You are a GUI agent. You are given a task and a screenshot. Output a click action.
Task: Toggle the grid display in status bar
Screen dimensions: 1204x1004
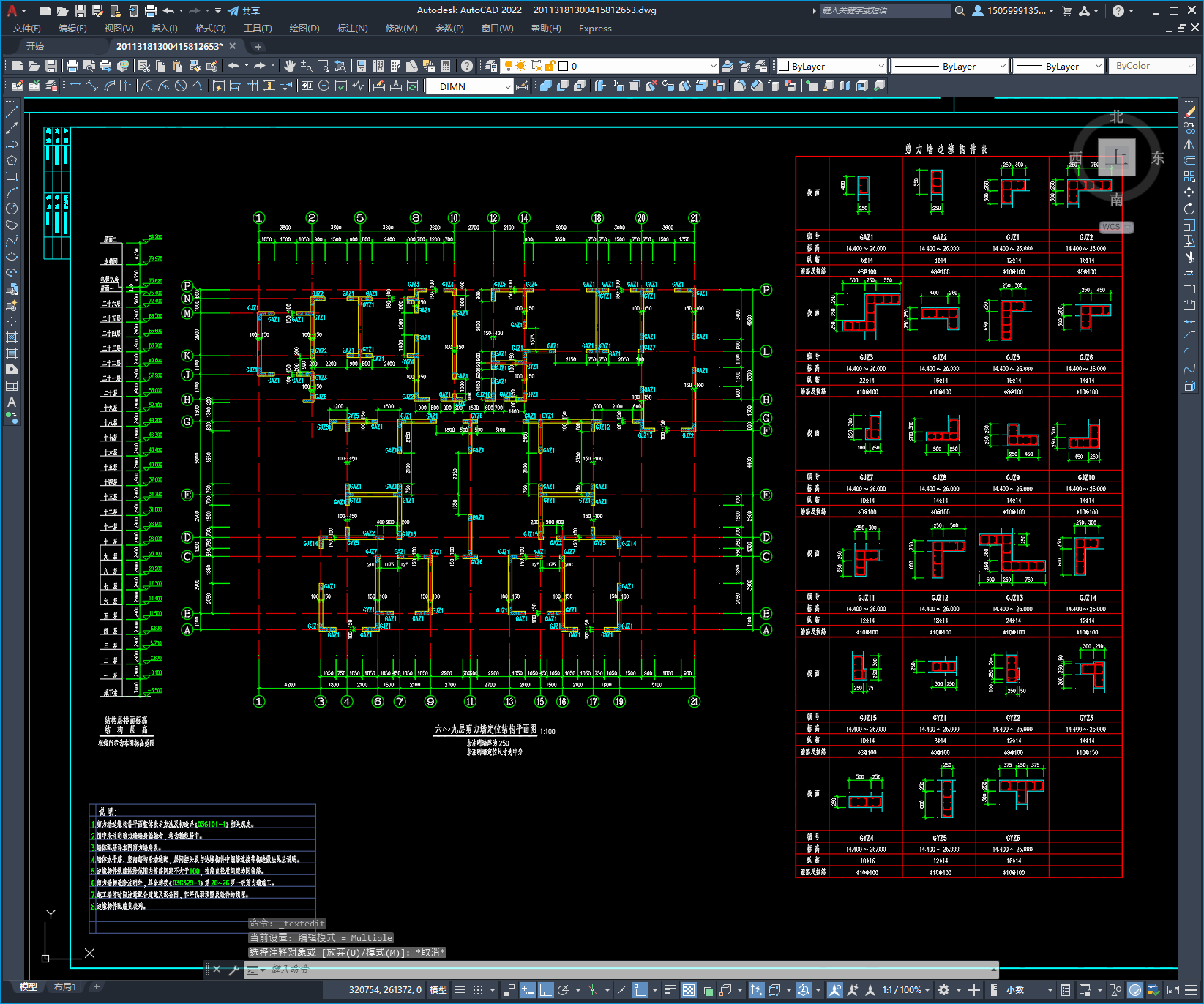pos(460,990)
